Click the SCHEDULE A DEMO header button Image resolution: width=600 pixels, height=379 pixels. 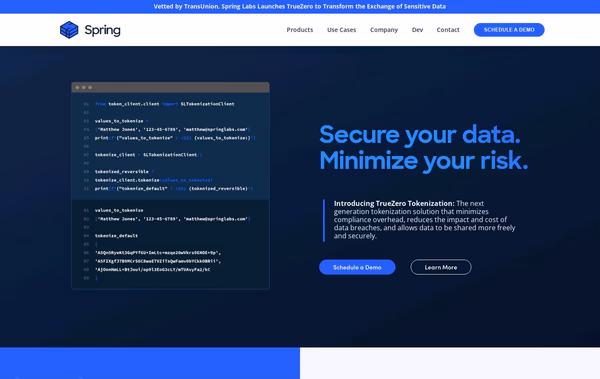(x=509, y=30)
